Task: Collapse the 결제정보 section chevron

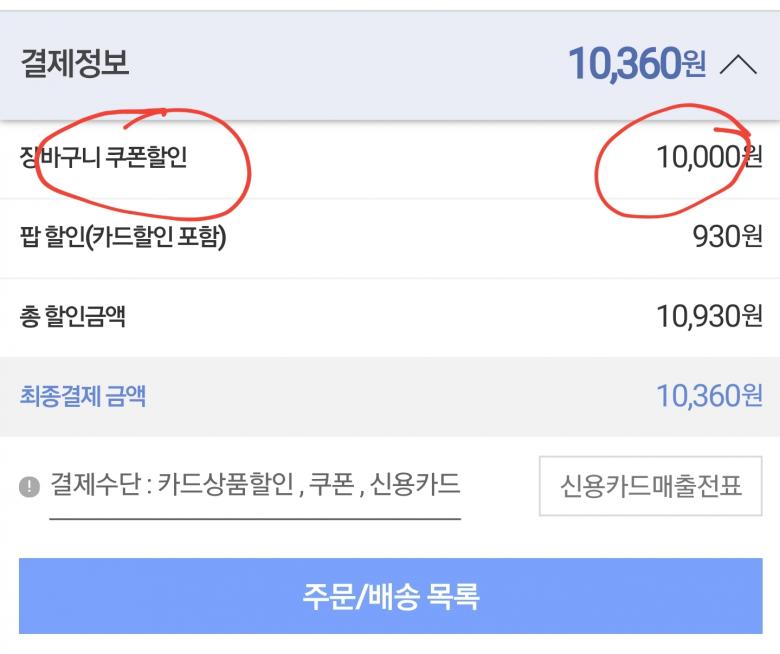Action: [x=738, y=66]
